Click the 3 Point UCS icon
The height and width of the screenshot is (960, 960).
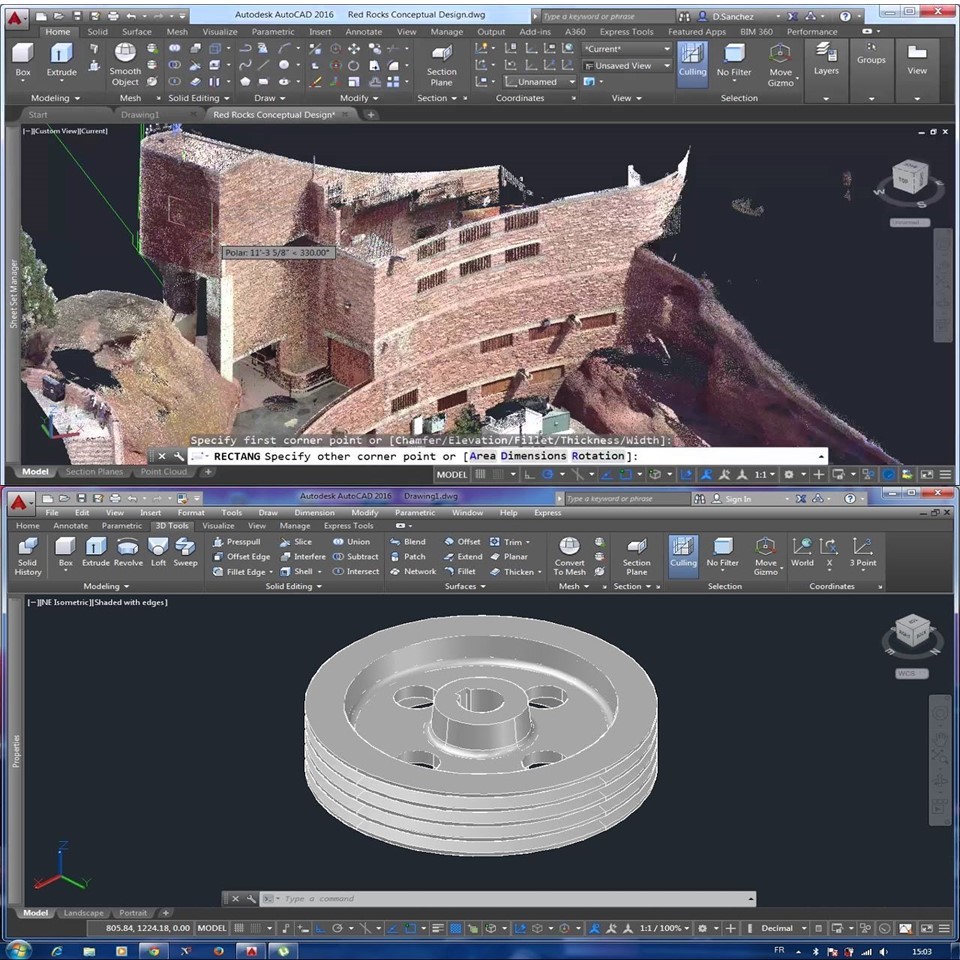pyautogui.click(x=863, y=551)
